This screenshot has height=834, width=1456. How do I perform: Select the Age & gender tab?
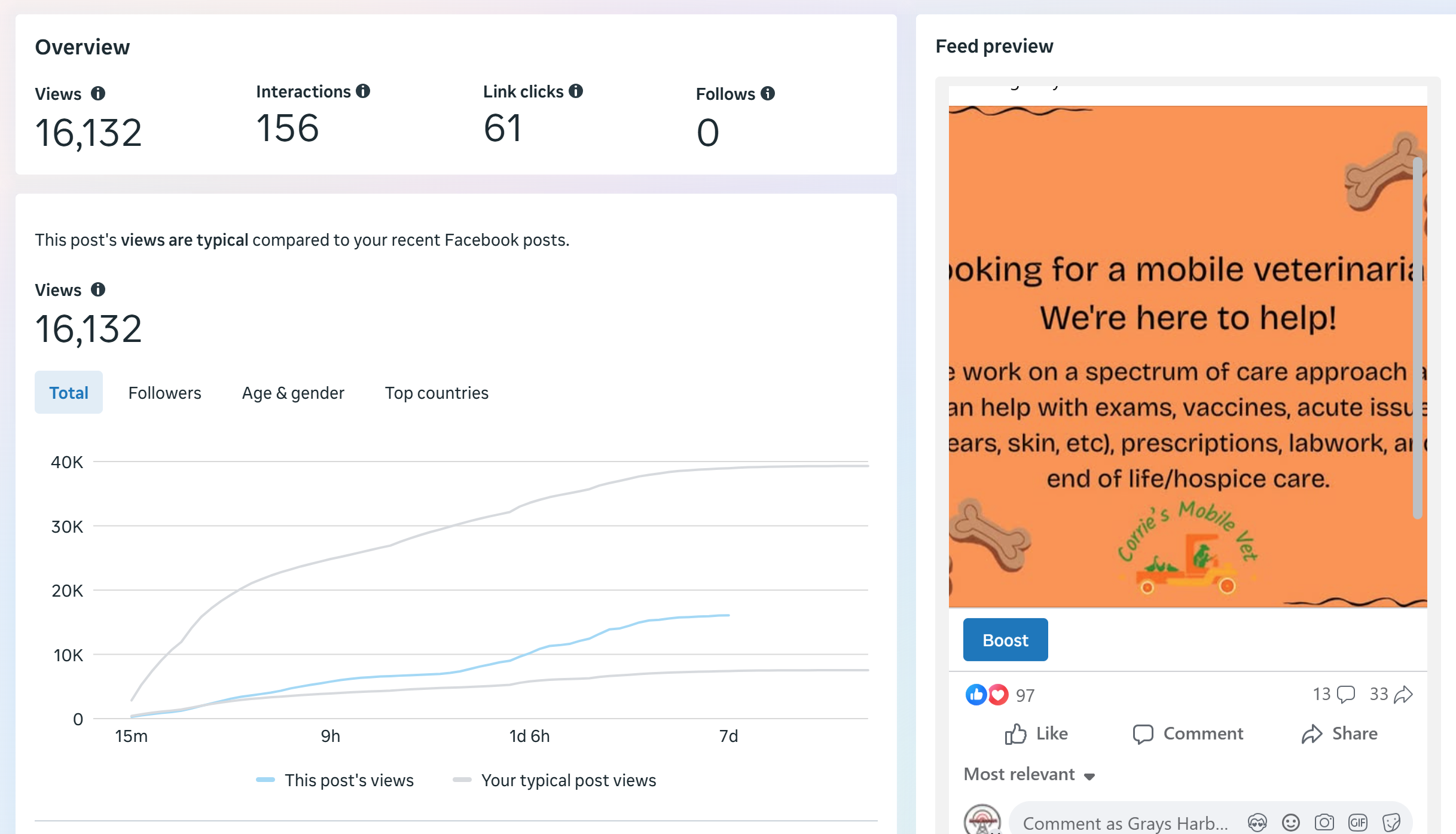pos(293,393)
